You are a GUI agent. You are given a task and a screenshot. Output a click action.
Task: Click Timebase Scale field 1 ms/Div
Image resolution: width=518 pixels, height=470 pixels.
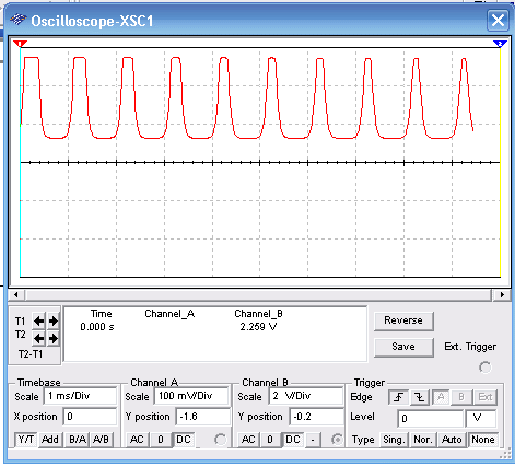[x=80, y=396]
